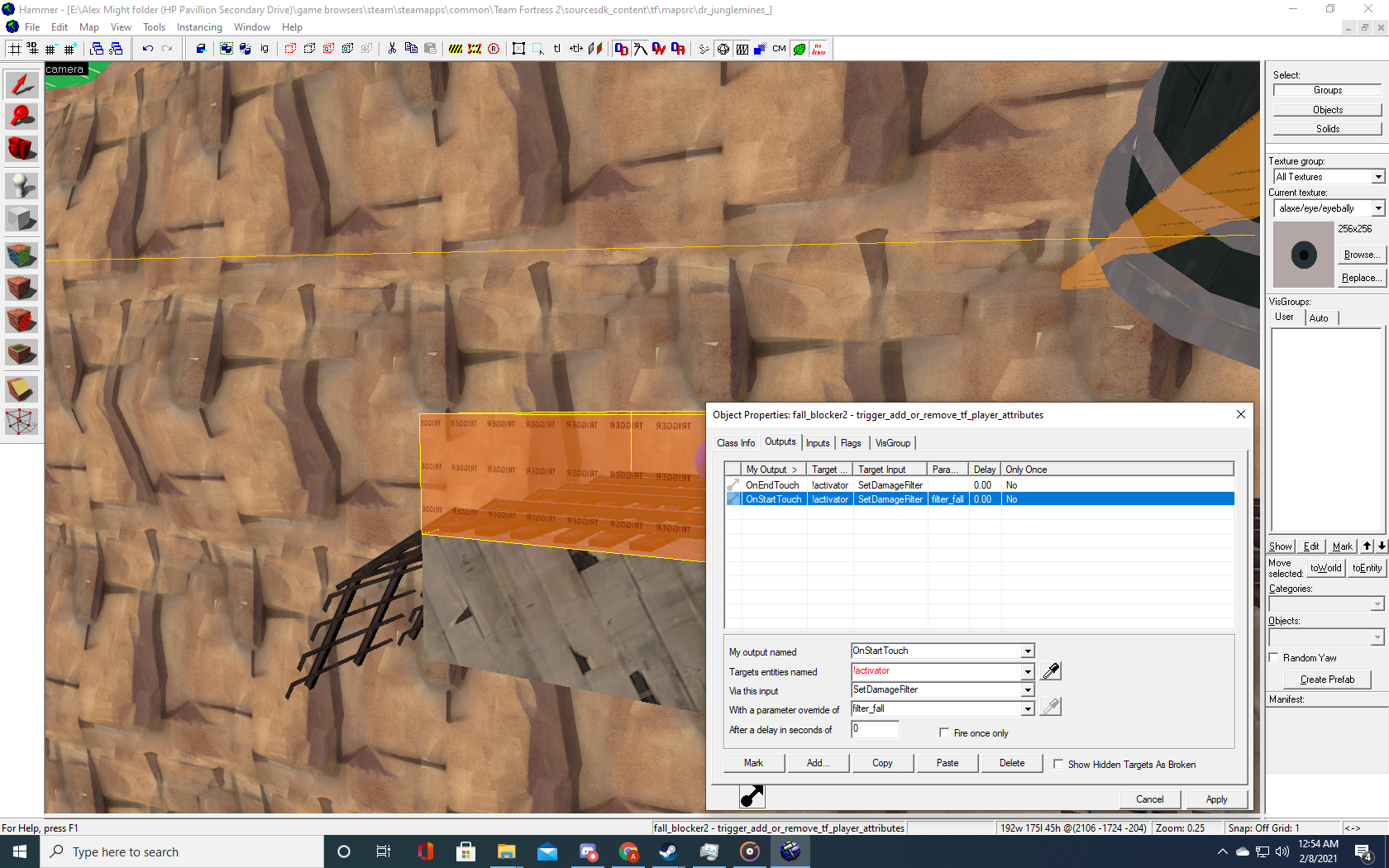Click the Windows Start button

pos(20,851)
